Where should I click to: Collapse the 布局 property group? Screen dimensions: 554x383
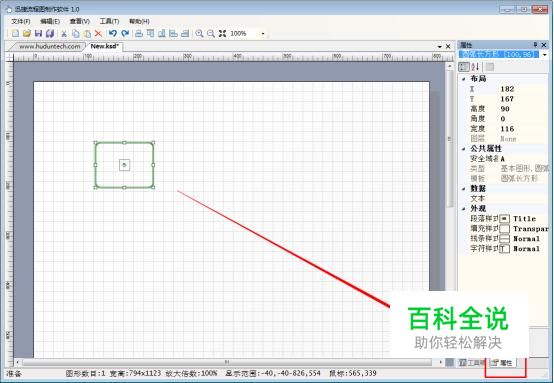[464, 79]
